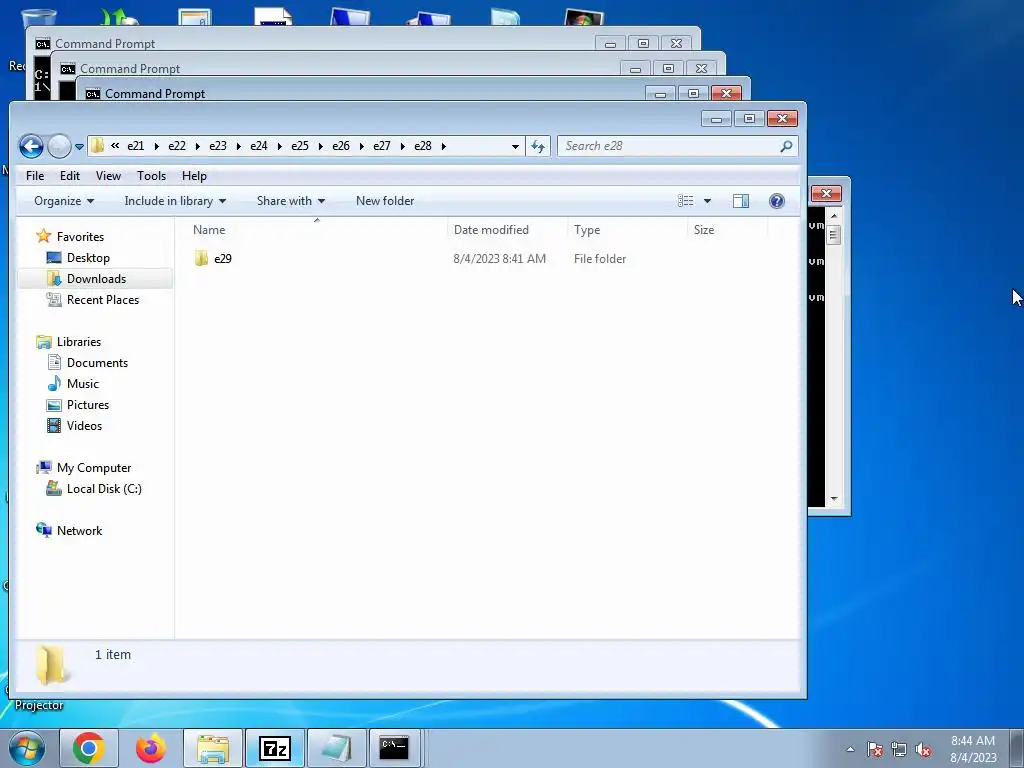Open Desktop in Favorites
Viewport: 1024px width, 768px height.
coord(88,257)
